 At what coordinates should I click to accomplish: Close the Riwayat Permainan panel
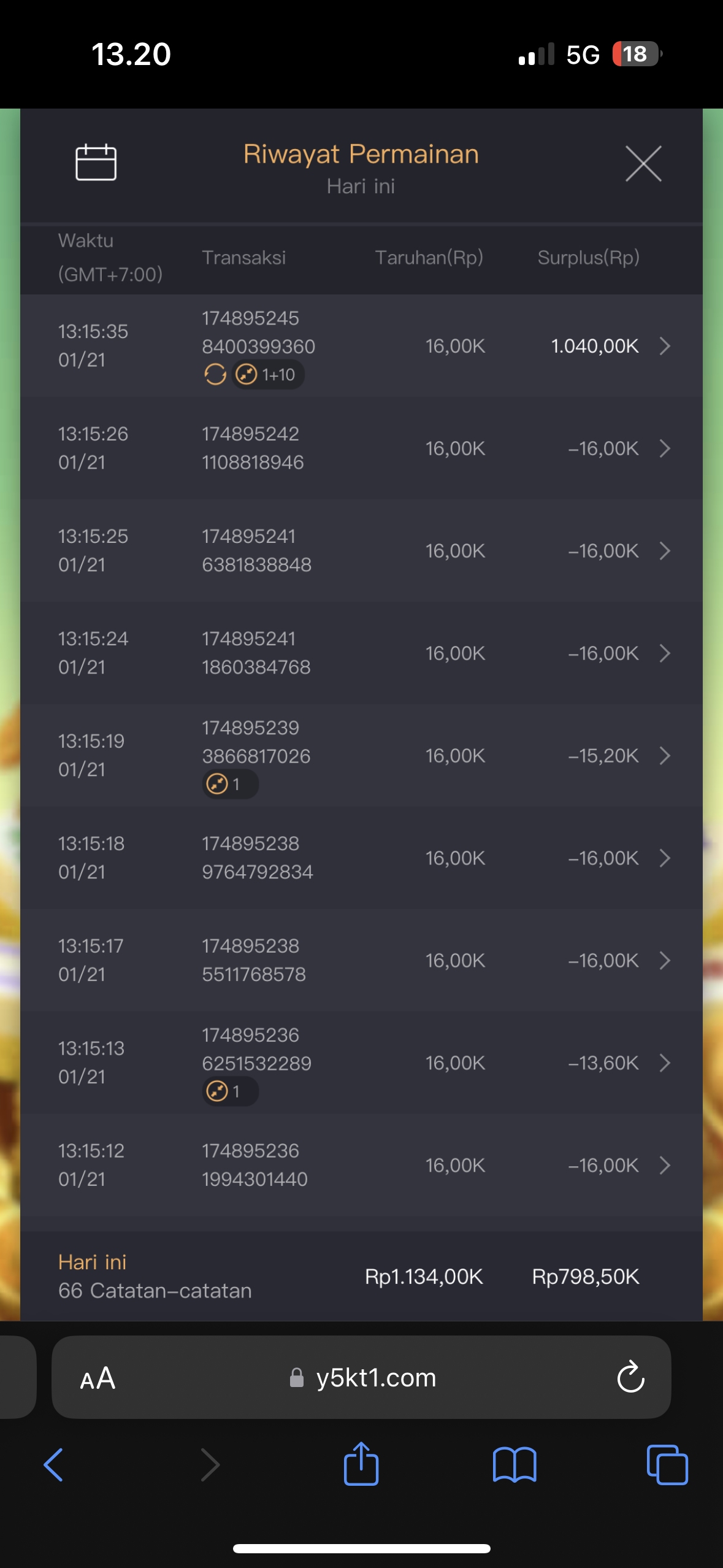point(643,164)
